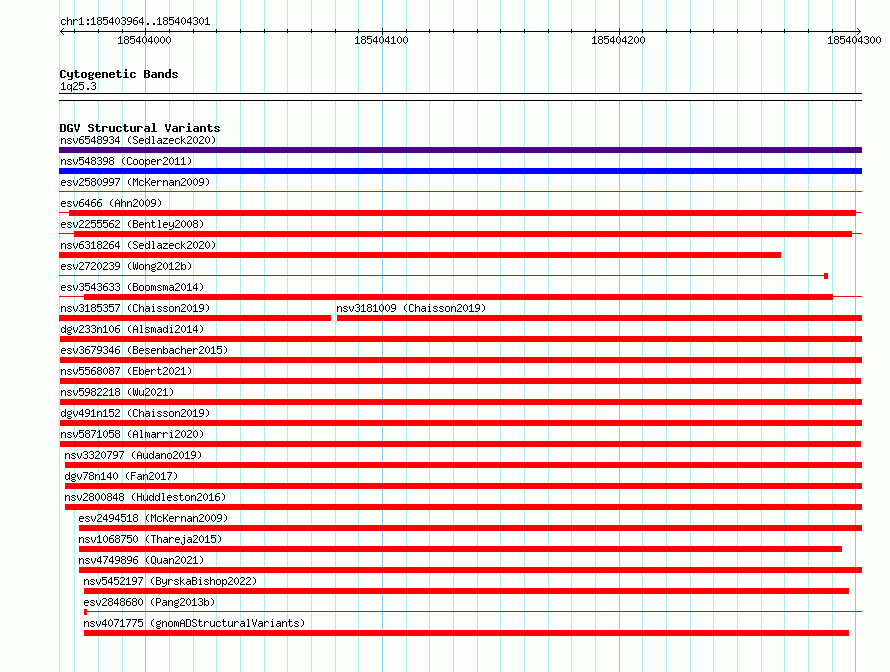Image resolution: width=890 pixels, height=672 pixels.
Task: Click the dgv78n140 (Fan2017) label
Action: pos(121,476)
